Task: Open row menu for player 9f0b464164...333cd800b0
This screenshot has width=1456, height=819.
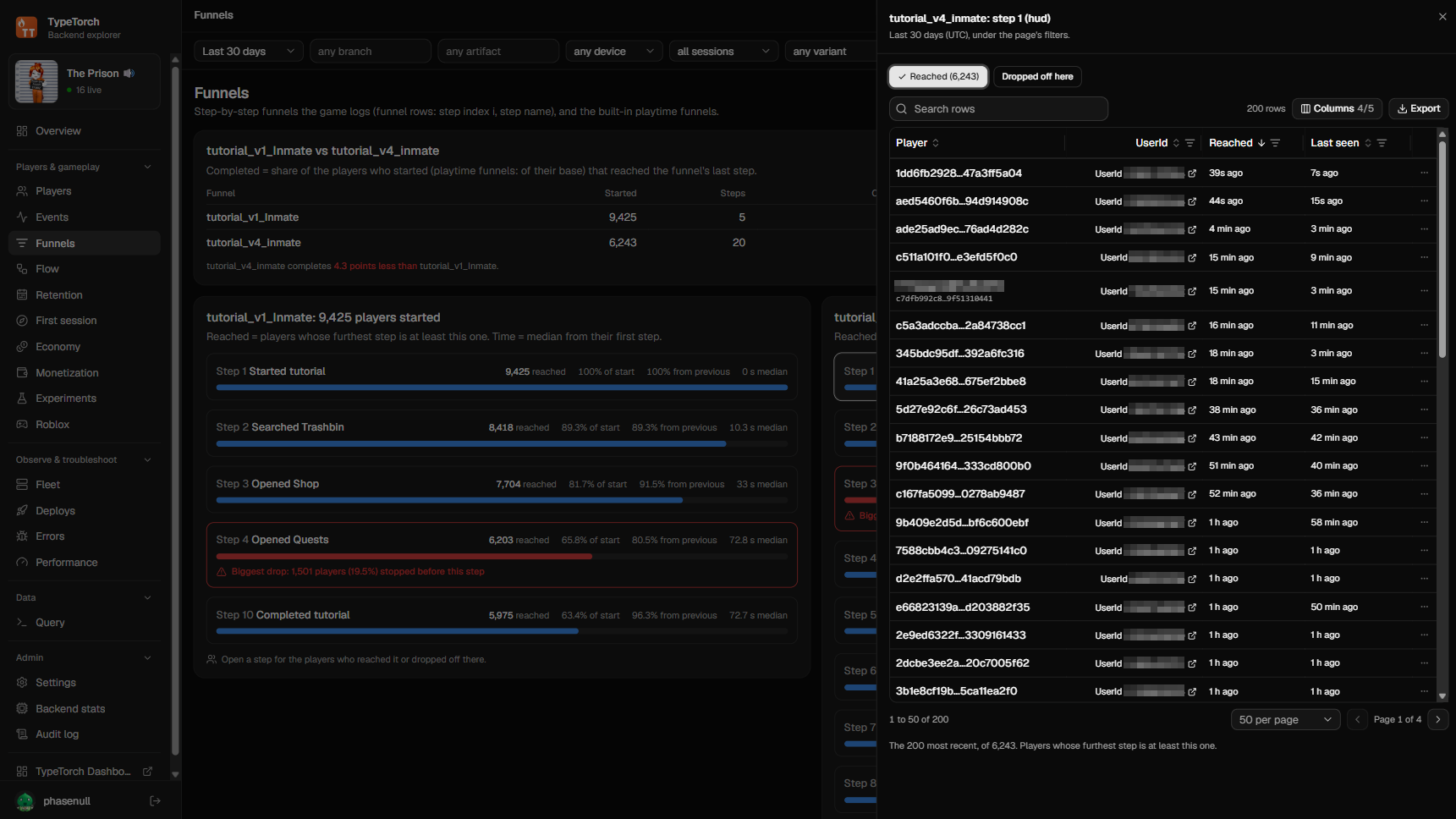Action: (1424, 465)
